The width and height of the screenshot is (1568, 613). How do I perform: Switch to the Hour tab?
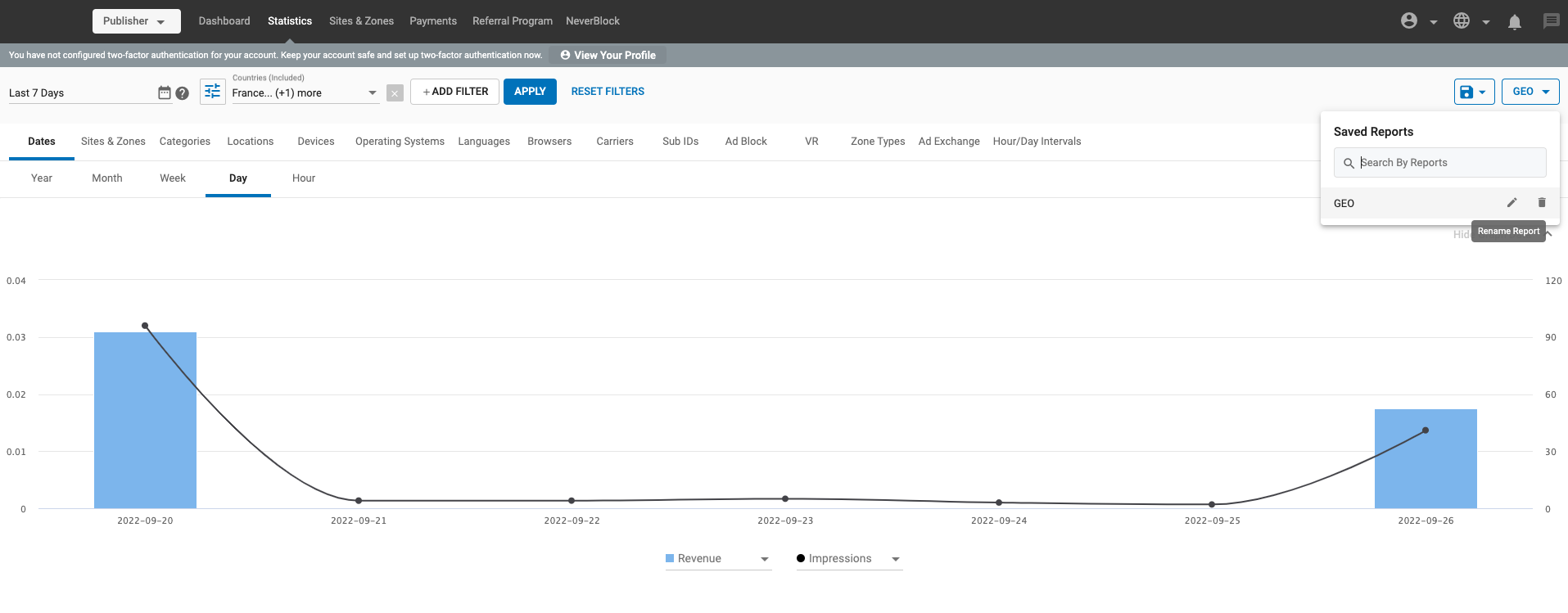[x=303, y=178]
